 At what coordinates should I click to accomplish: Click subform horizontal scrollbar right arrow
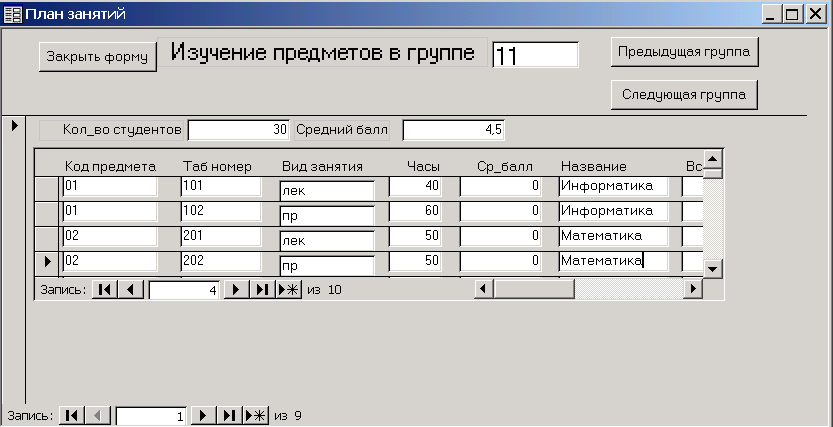pyautogui.click(x=693, y=289)
